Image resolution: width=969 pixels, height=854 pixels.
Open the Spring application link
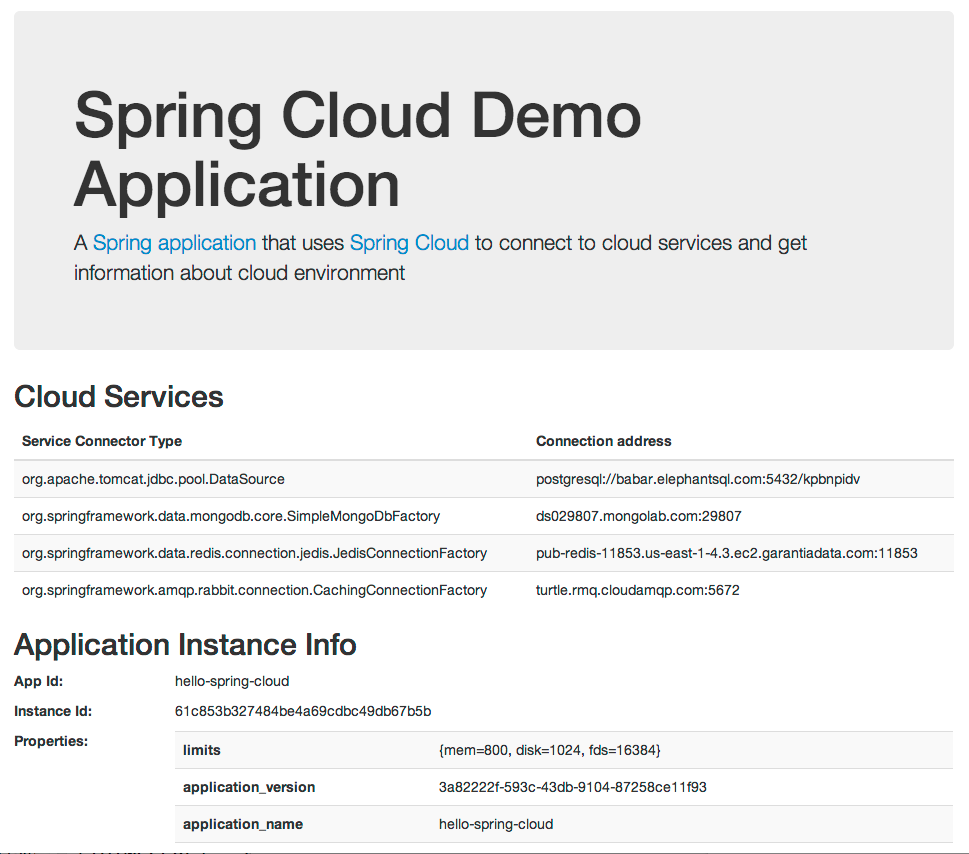click(x=174, y=243)
